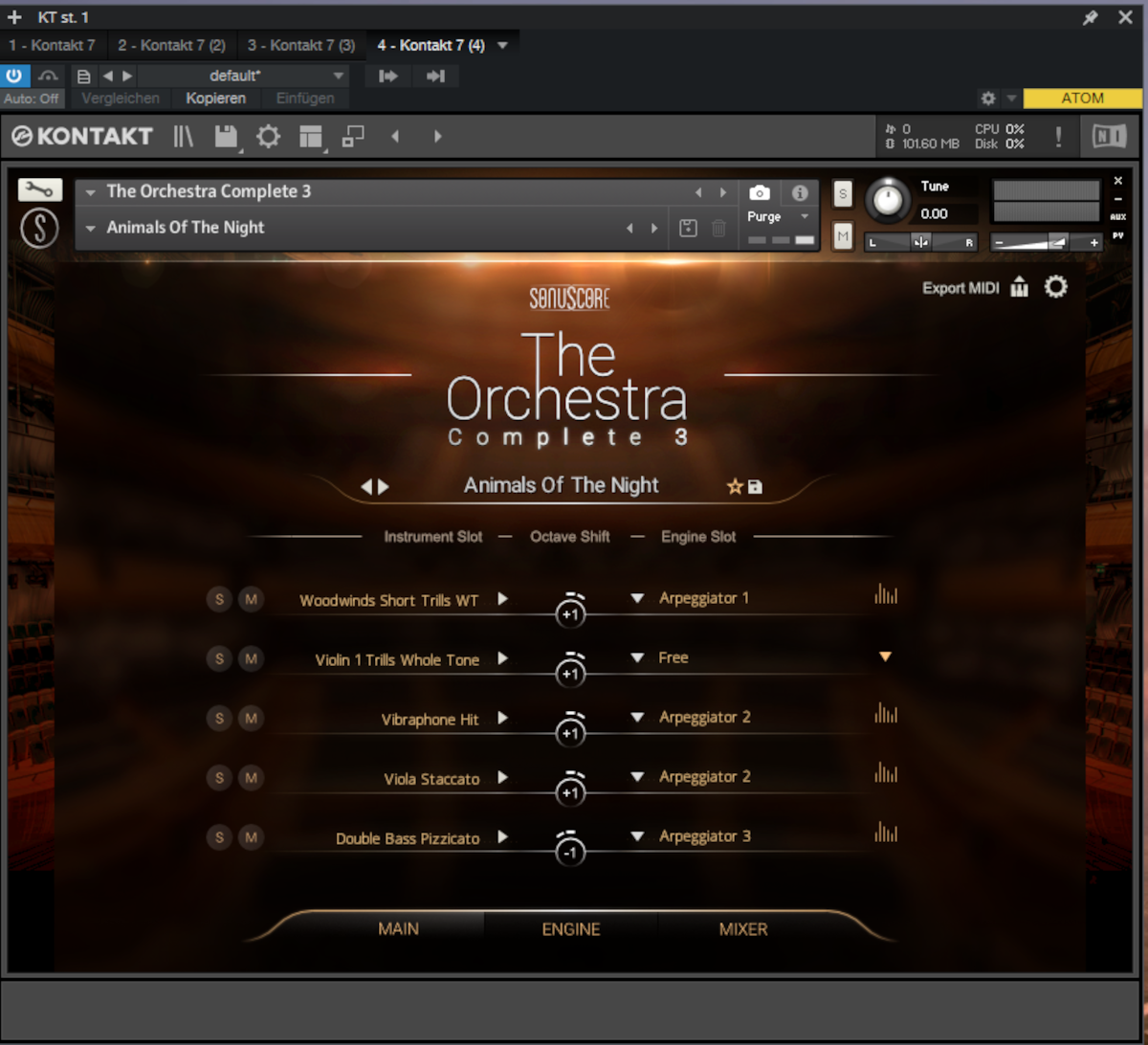Click the bars icon on Woodwinds Short Trills row
Screen dimensions: 1148x1045
click(x=886, y=594)
